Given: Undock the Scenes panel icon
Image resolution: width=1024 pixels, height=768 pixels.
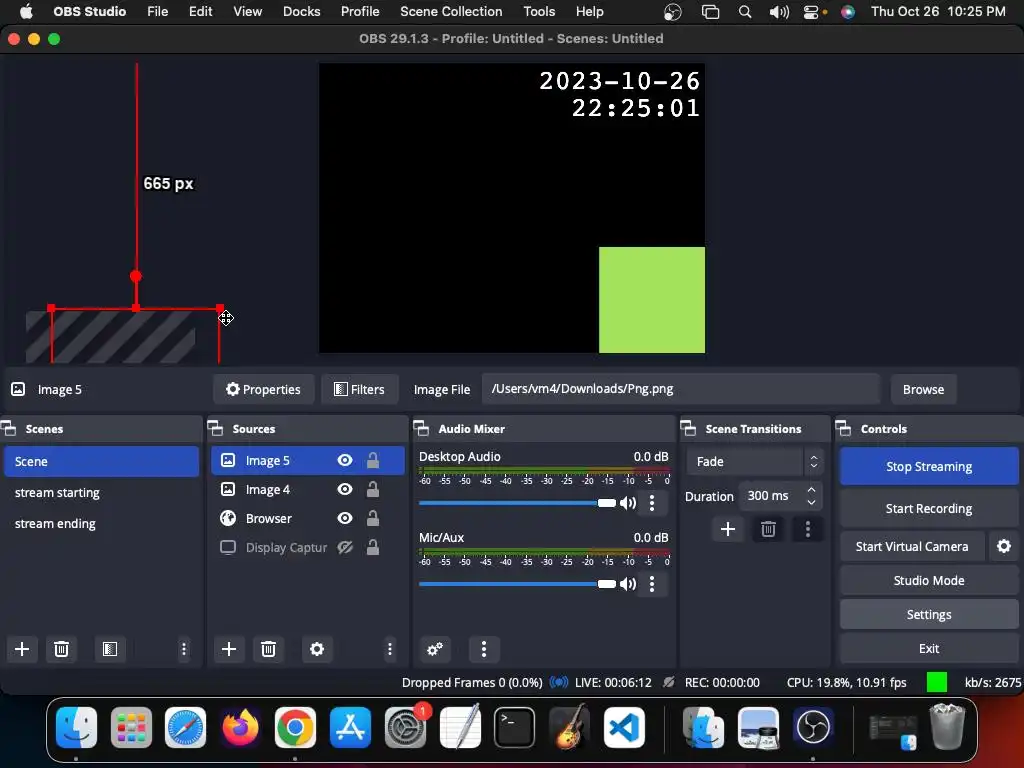Looking at the screenshot, I should pyautogui.click(x=9, y=428).
